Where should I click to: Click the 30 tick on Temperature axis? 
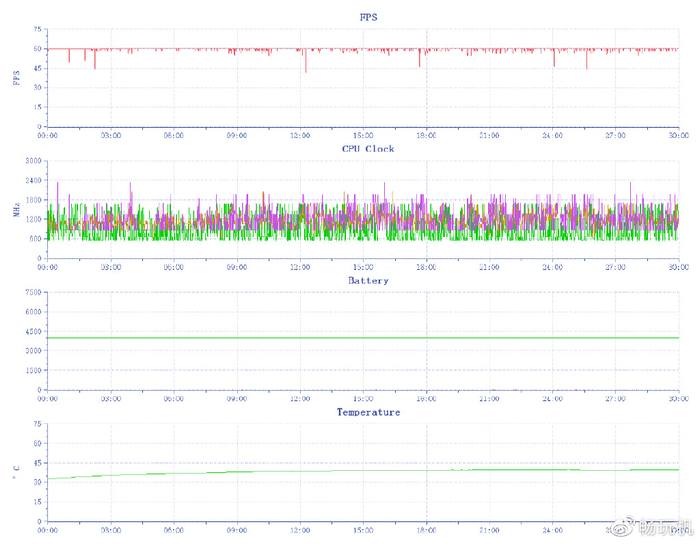tap(37, 482)
